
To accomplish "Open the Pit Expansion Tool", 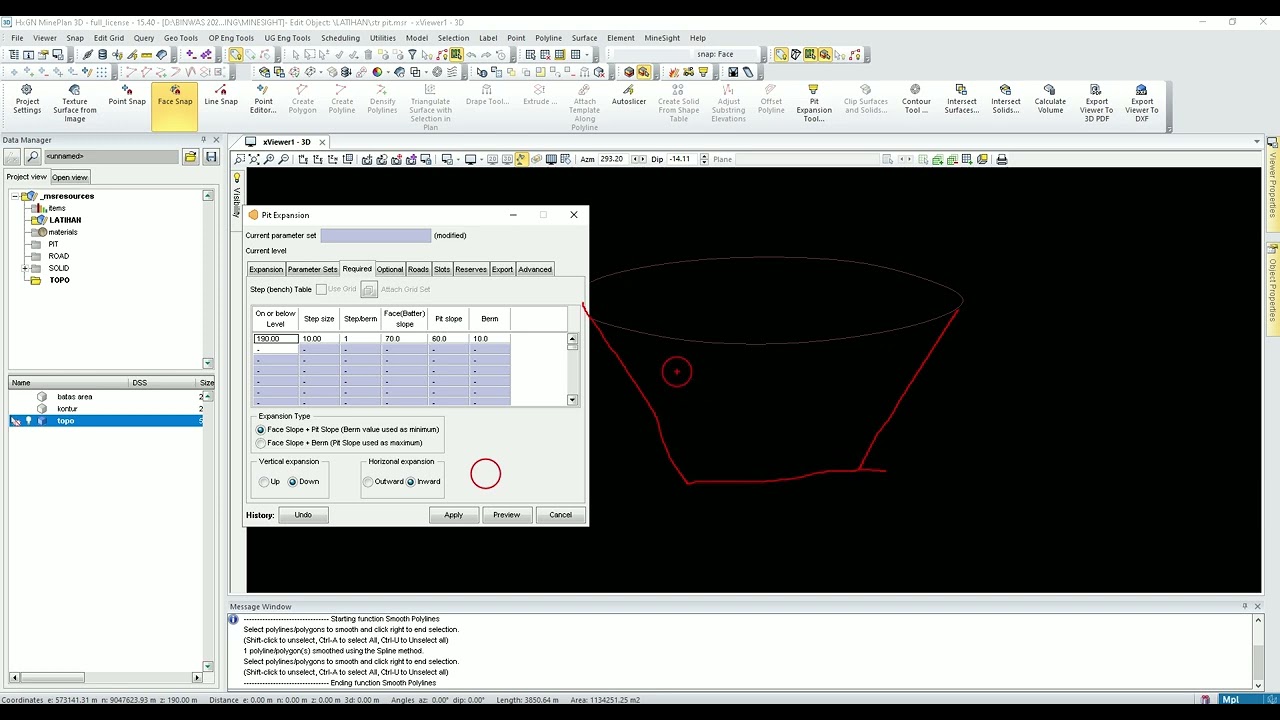I will (814, 104).
